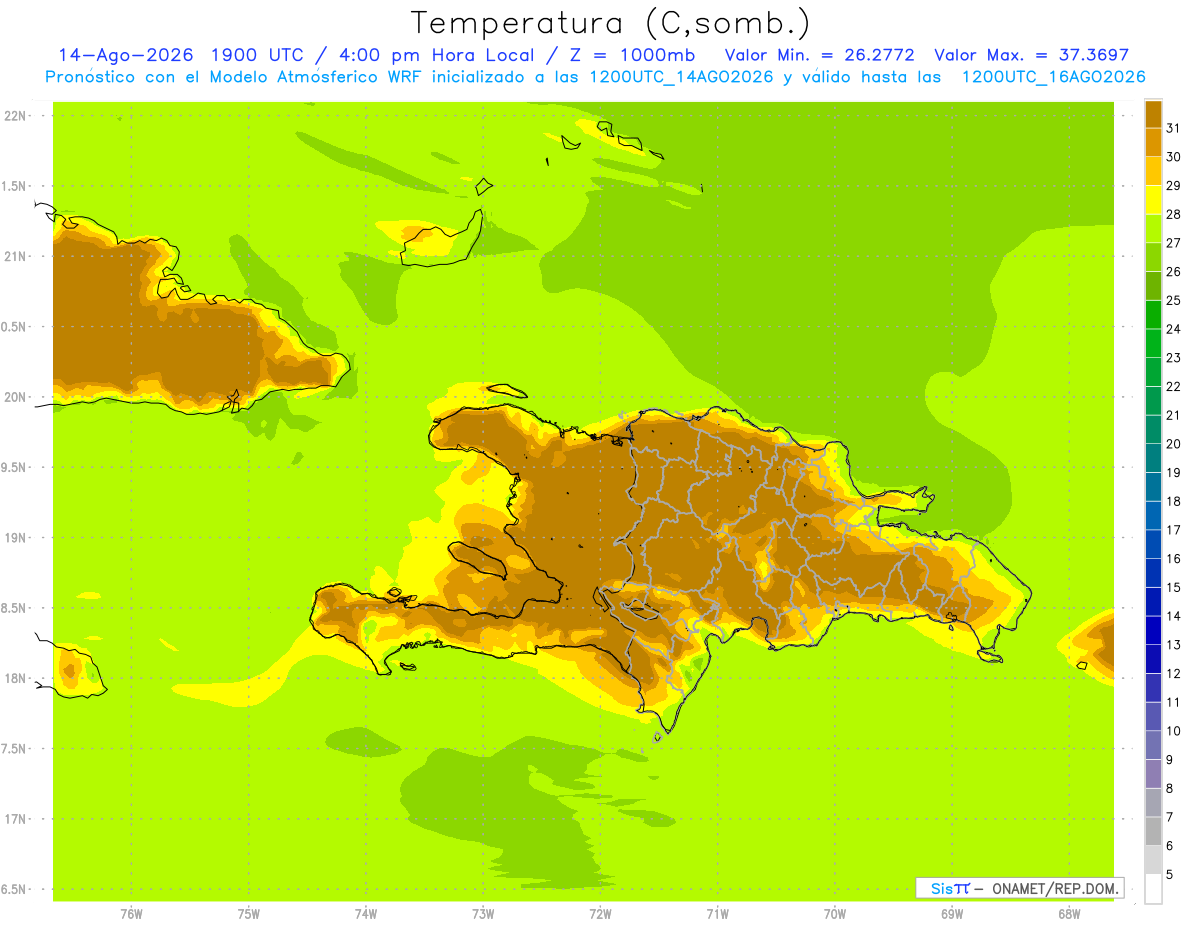This screenshot has width=1200, height=927.
Task: Click legend value 24
Action: pyautogui.click(x=1173, y=329)
